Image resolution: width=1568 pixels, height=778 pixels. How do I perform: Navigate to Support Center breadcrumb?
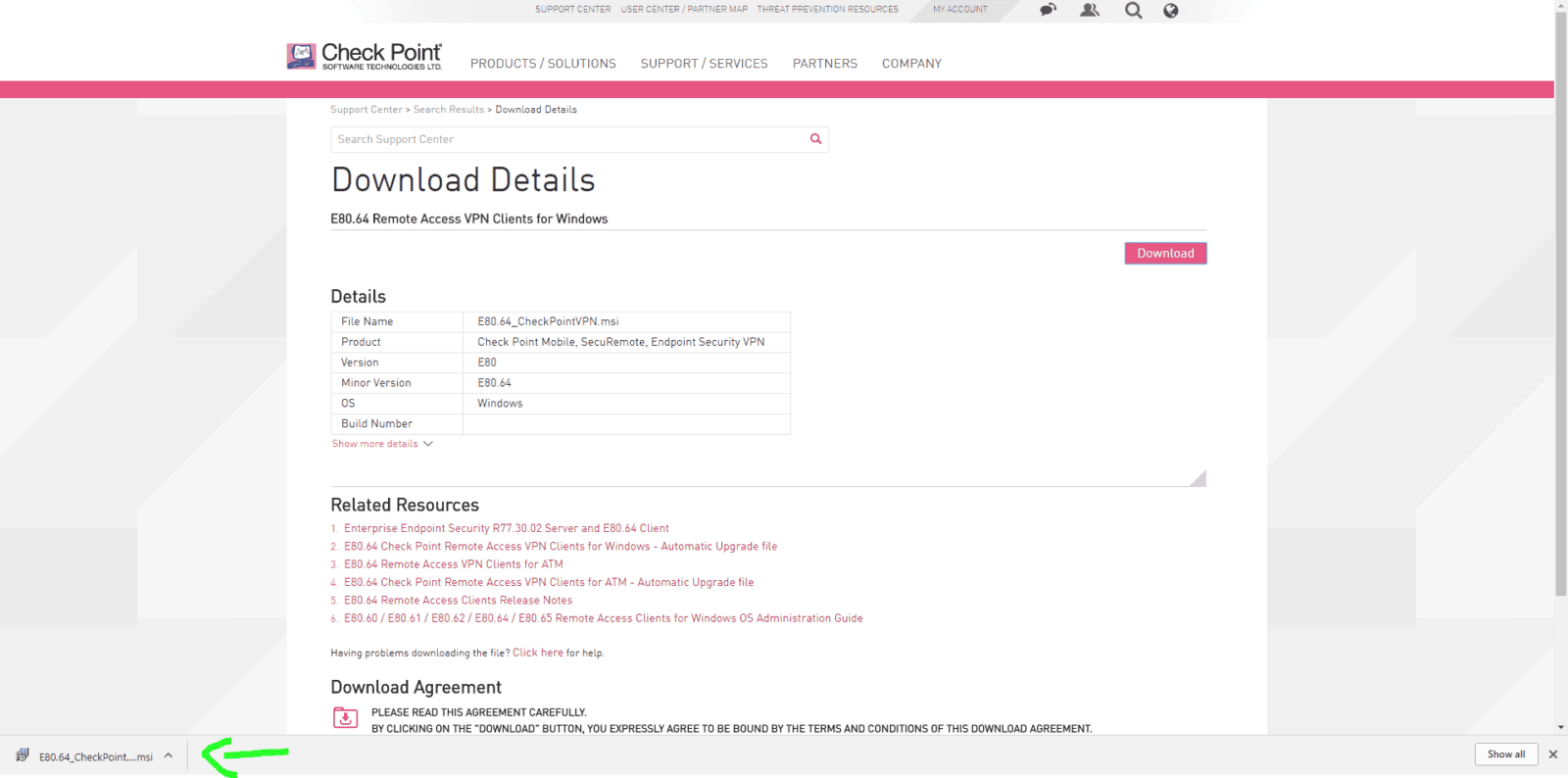pyautogui.click(x=367, y=110)
